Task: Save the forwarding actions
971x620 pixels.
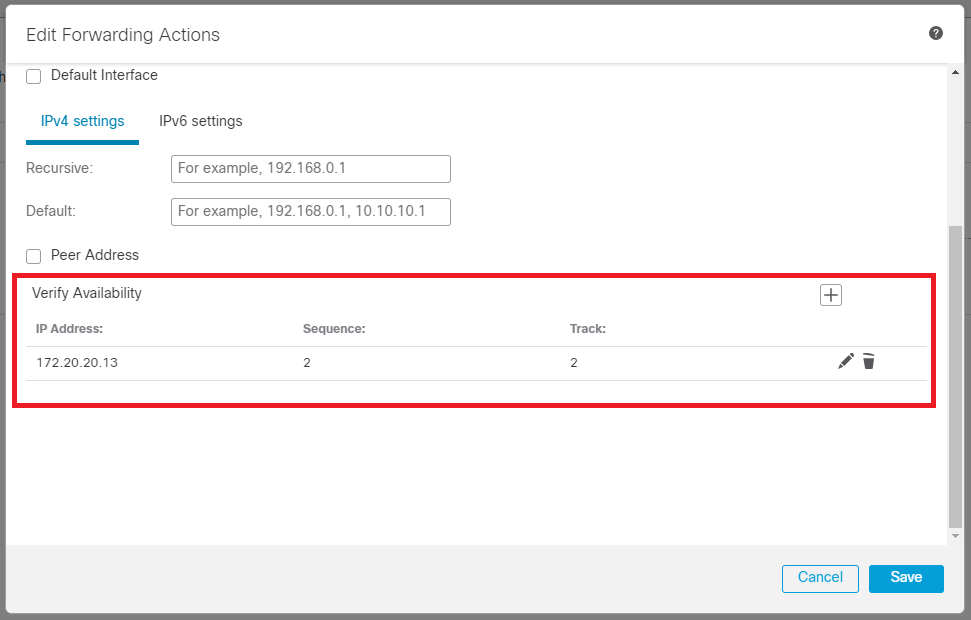Action: [x=906, y=578]
